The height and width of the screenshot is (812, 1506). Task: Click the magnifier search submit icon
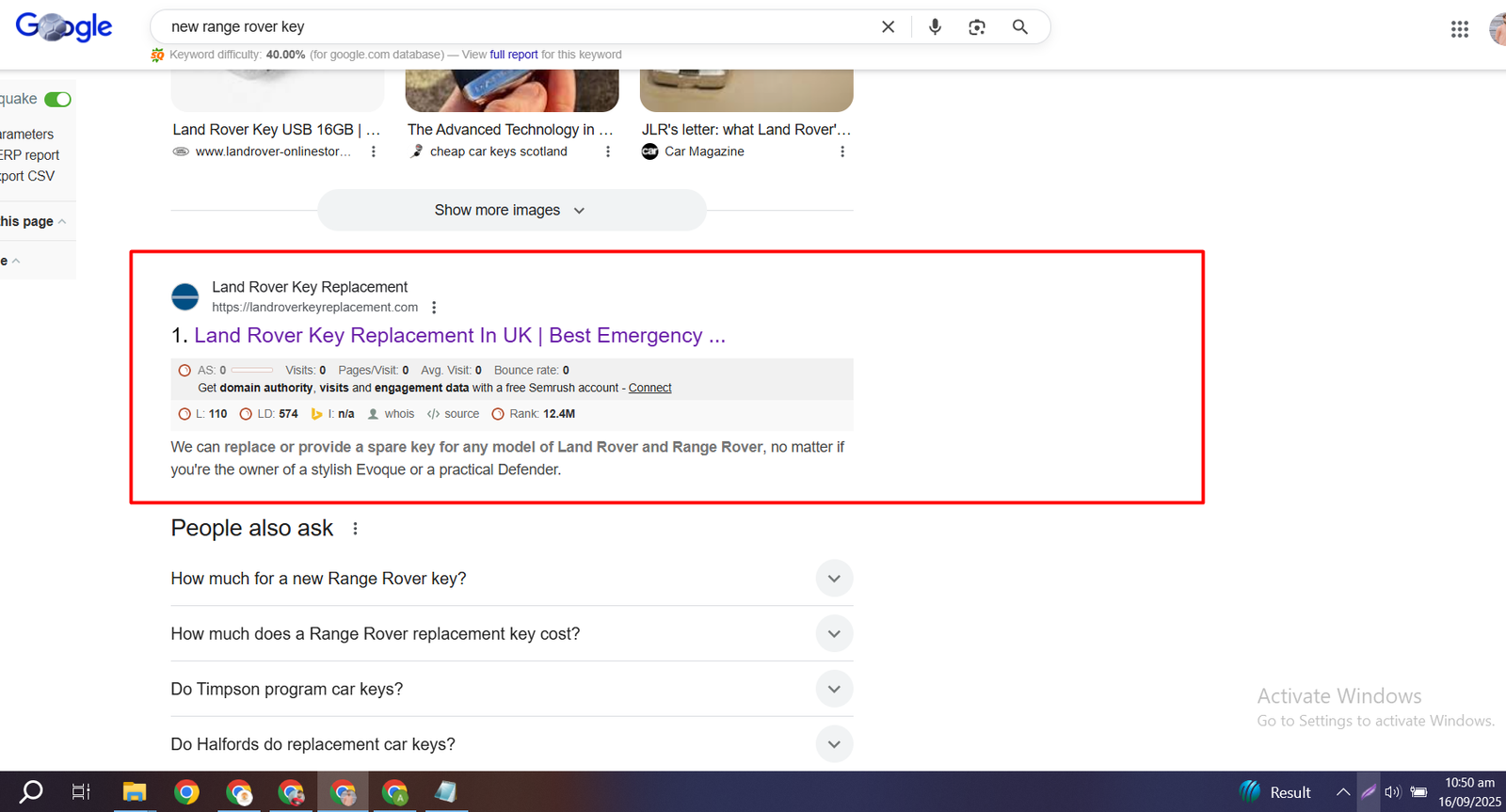(1019, 27)
